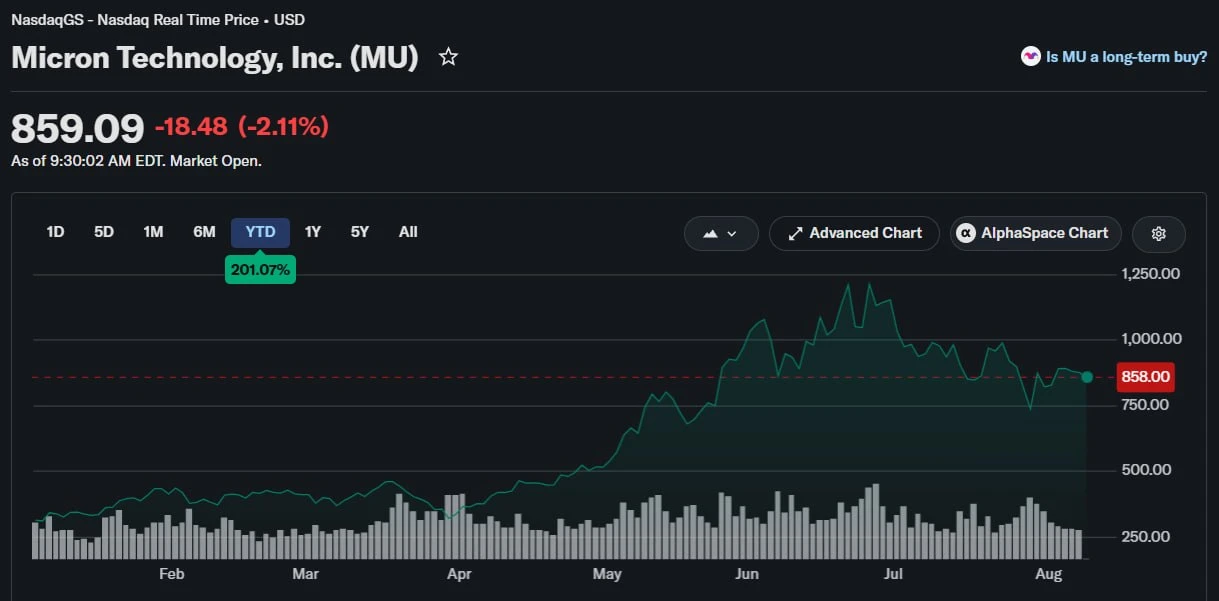Switch to the 6M range
The height and width of the screenshot is (601, 1219).
(x=204, y=232)
